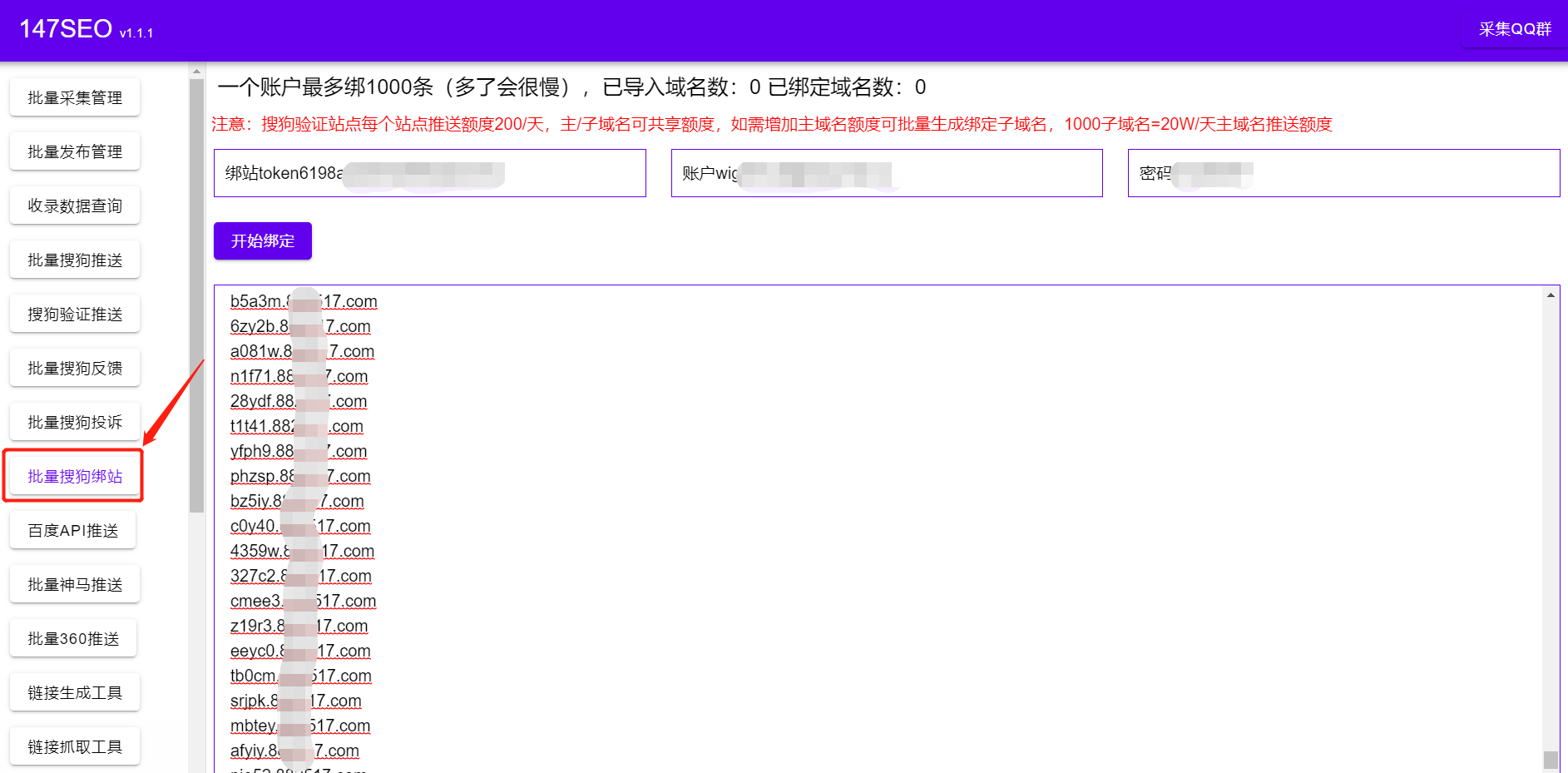This screenshot has height=773, width=1568.
Task: Click the domain line starting with 4359w
Action: [302, 551]
